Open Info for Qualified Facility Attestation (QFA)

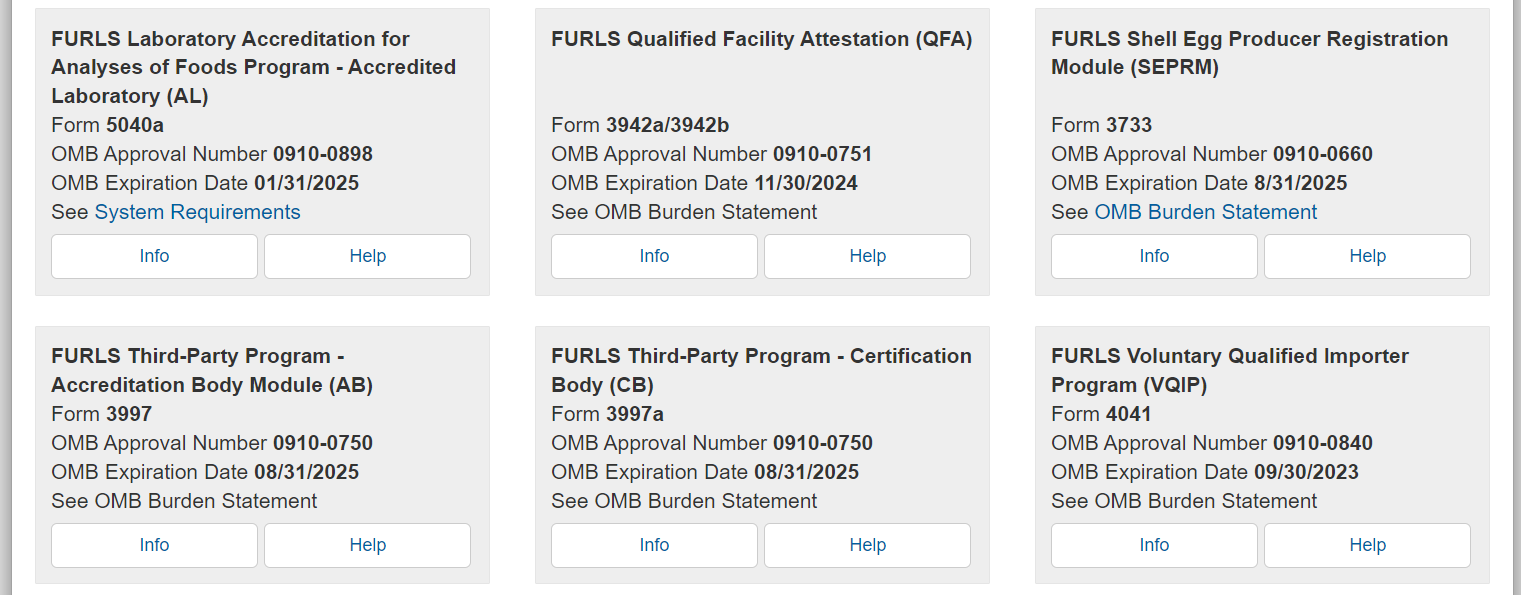tap(654, 256)
